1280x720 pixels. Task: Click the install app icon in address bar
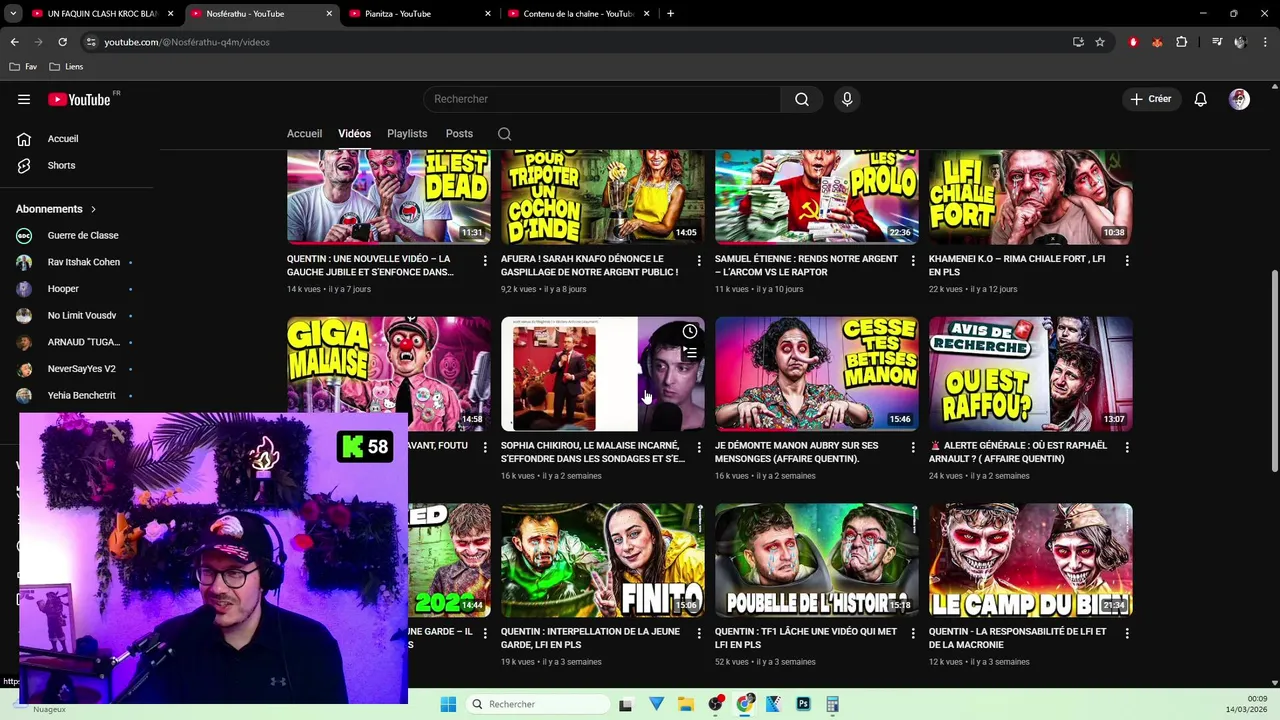click(1078, 42)
